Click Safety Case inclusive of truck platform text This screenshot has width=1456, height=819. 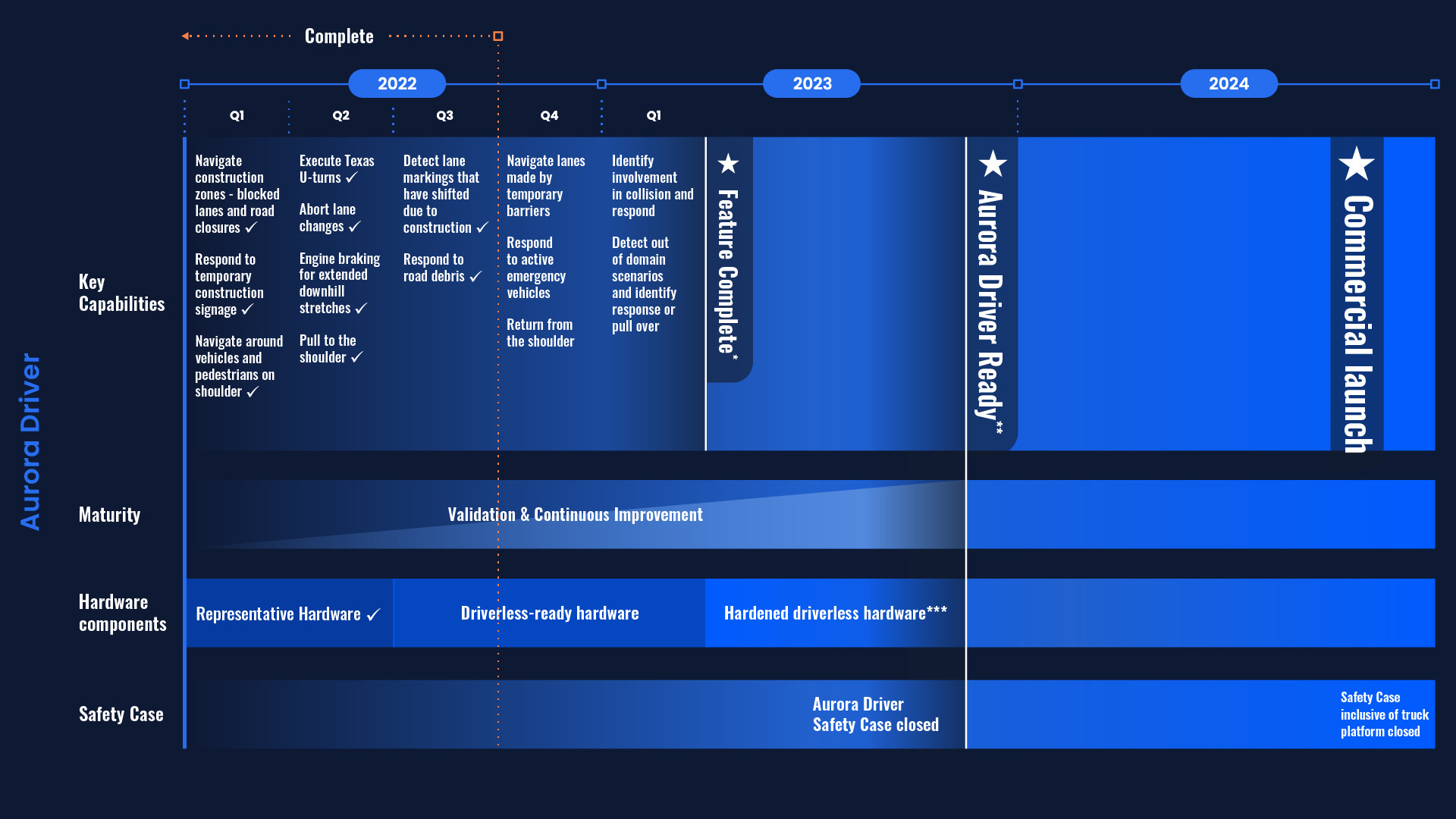click(1384, 714)
